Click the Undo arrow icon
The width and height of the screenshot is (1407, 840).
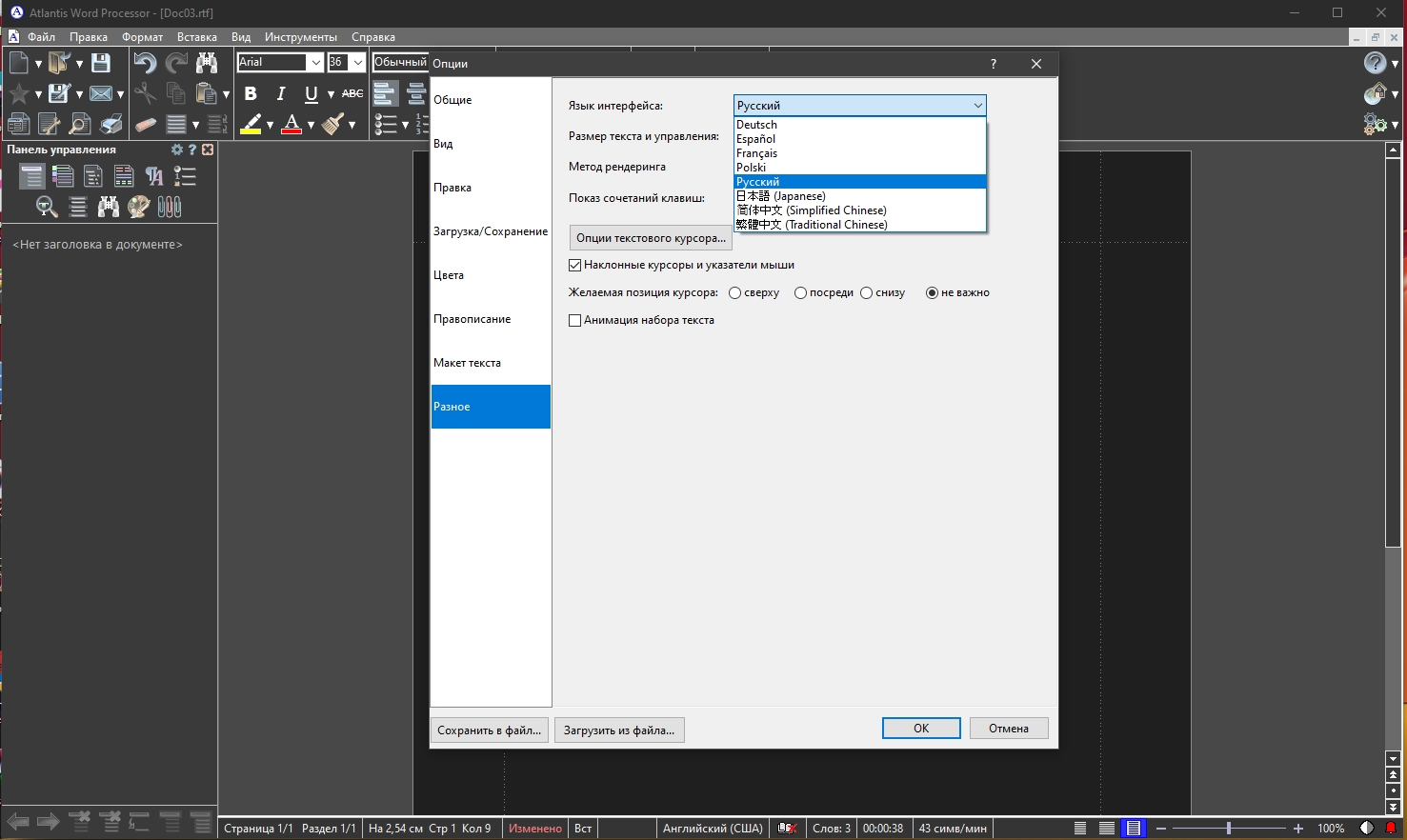145,63
